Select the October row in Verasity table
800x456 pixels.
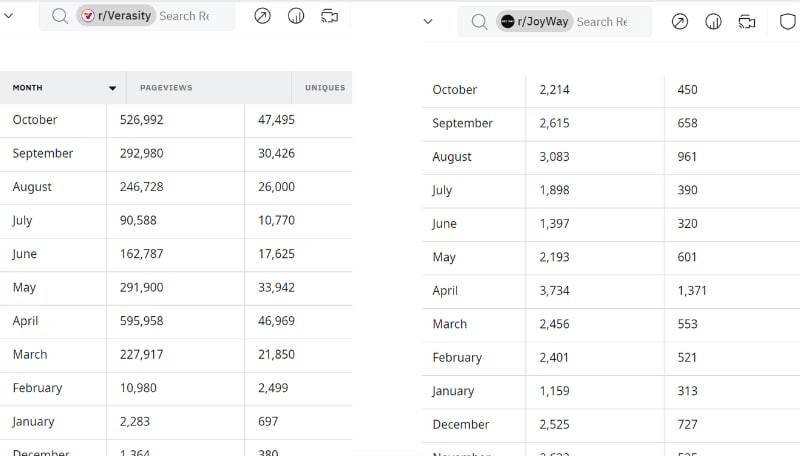176,120
